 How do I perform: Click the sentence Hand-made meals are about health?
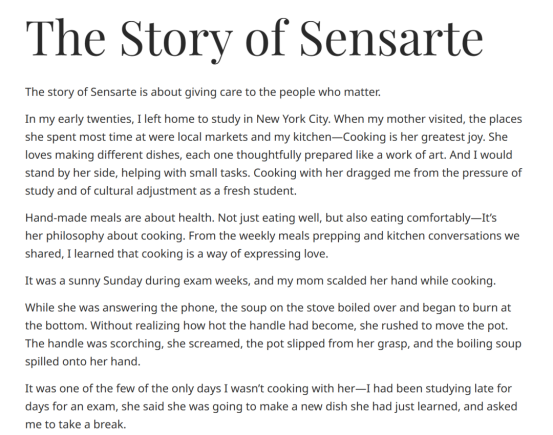120,218
